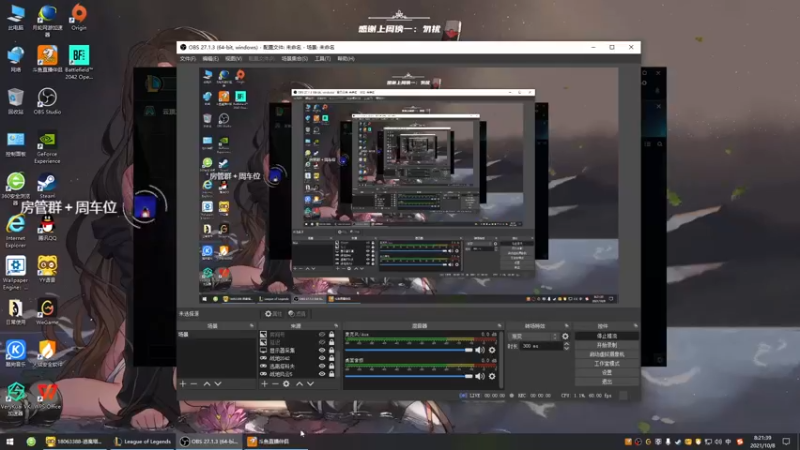Click the desktop audio volume slider
This screenshot has width=800, height=450.
click(409, 376)
